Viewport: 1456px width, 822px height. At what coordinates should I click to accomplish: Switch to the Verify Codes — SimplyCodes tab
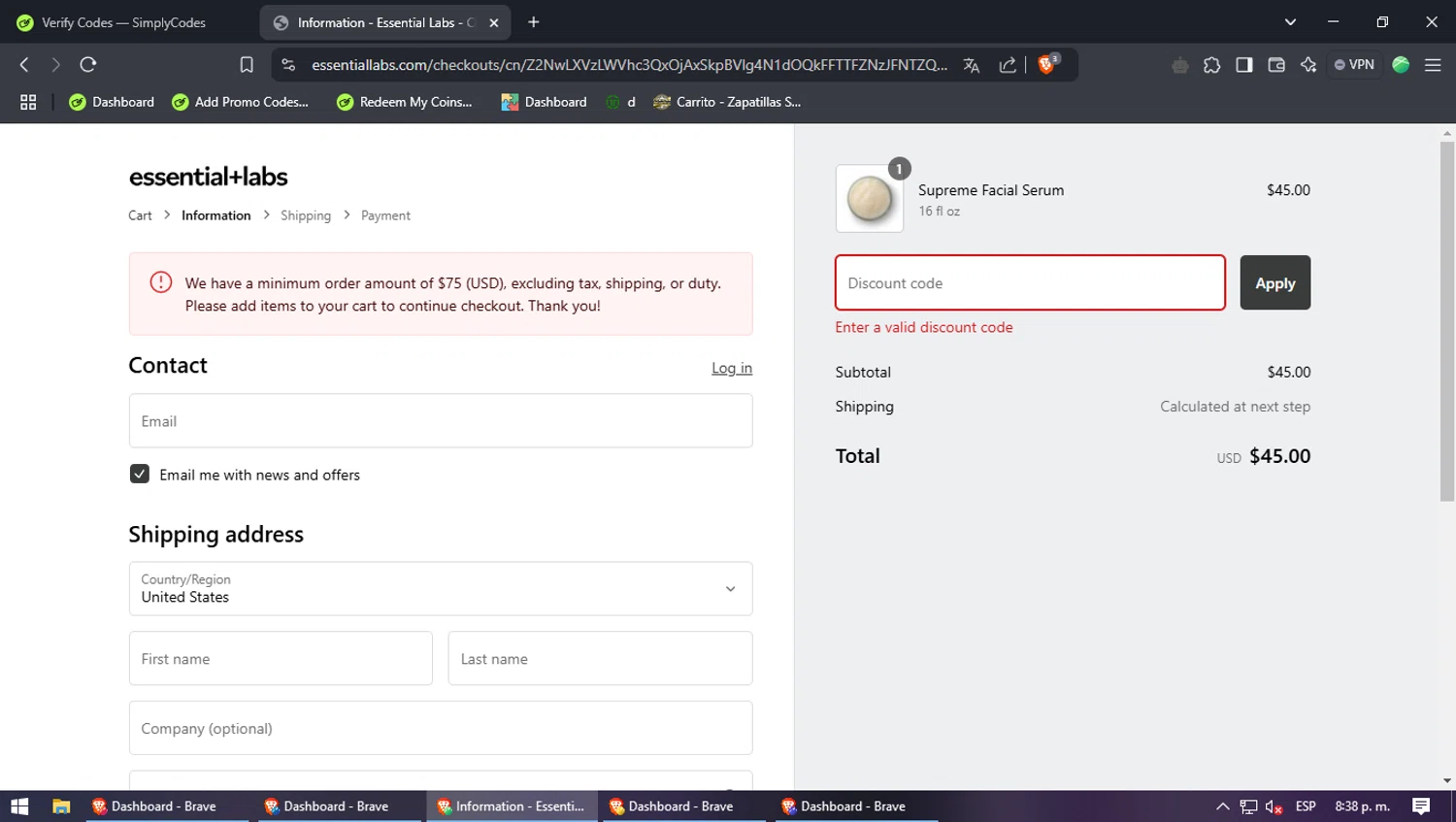(122, 22)
